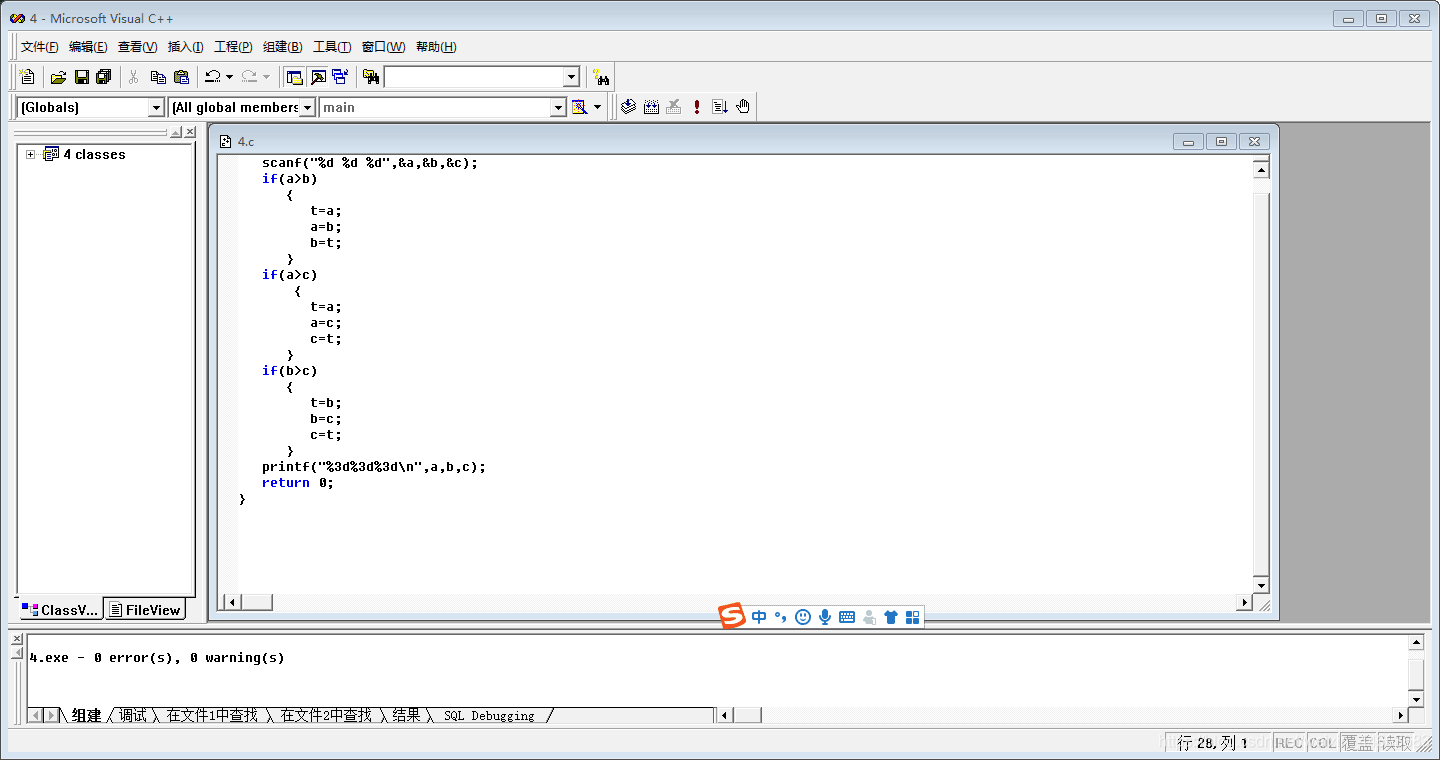Select the 在文件2中查找 output tab
1440x760 pixels.
(326, 715)
